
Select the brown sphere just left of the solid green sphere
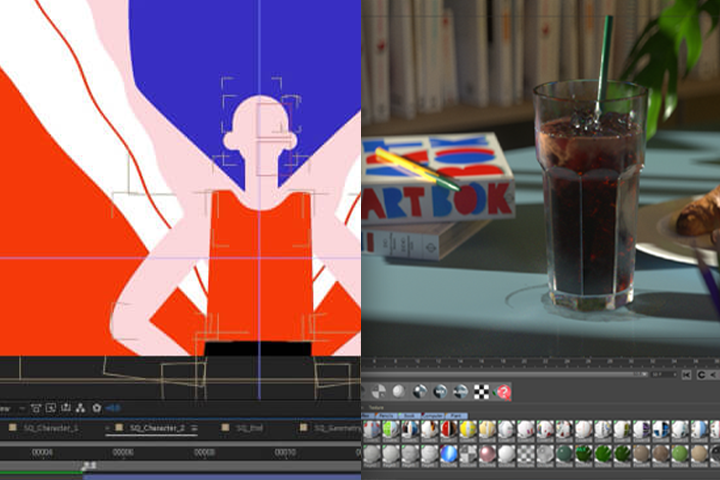[x=661, y=454]
